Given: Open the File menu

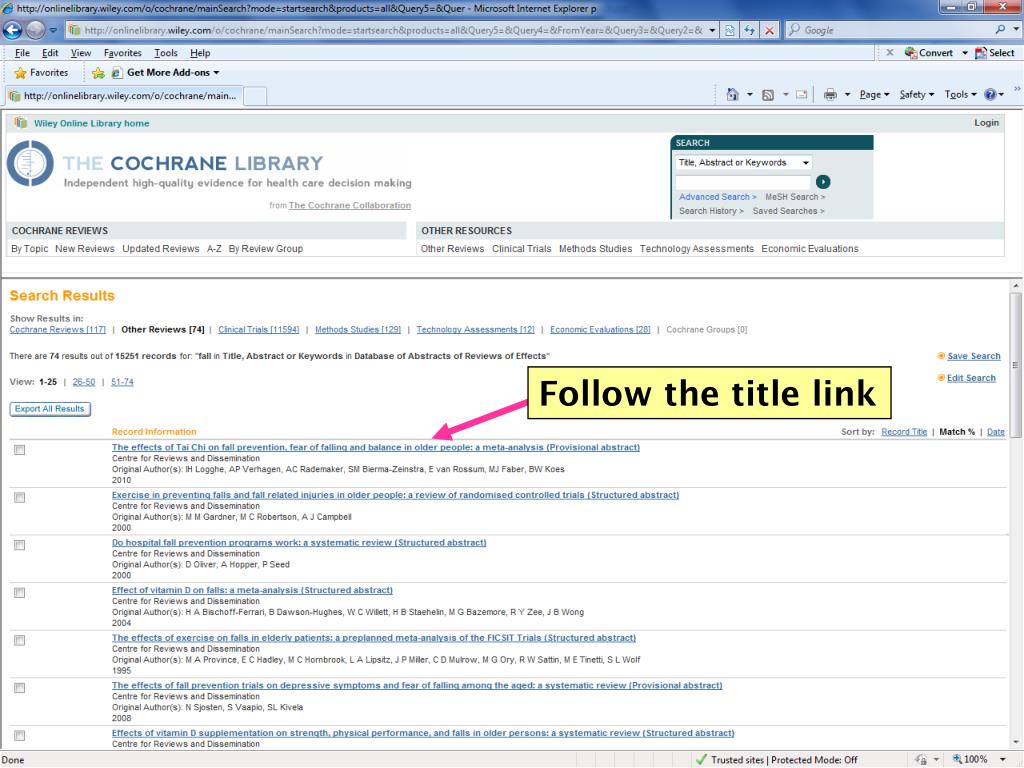Looking at the screenshot, I should [x=22, y=53].
